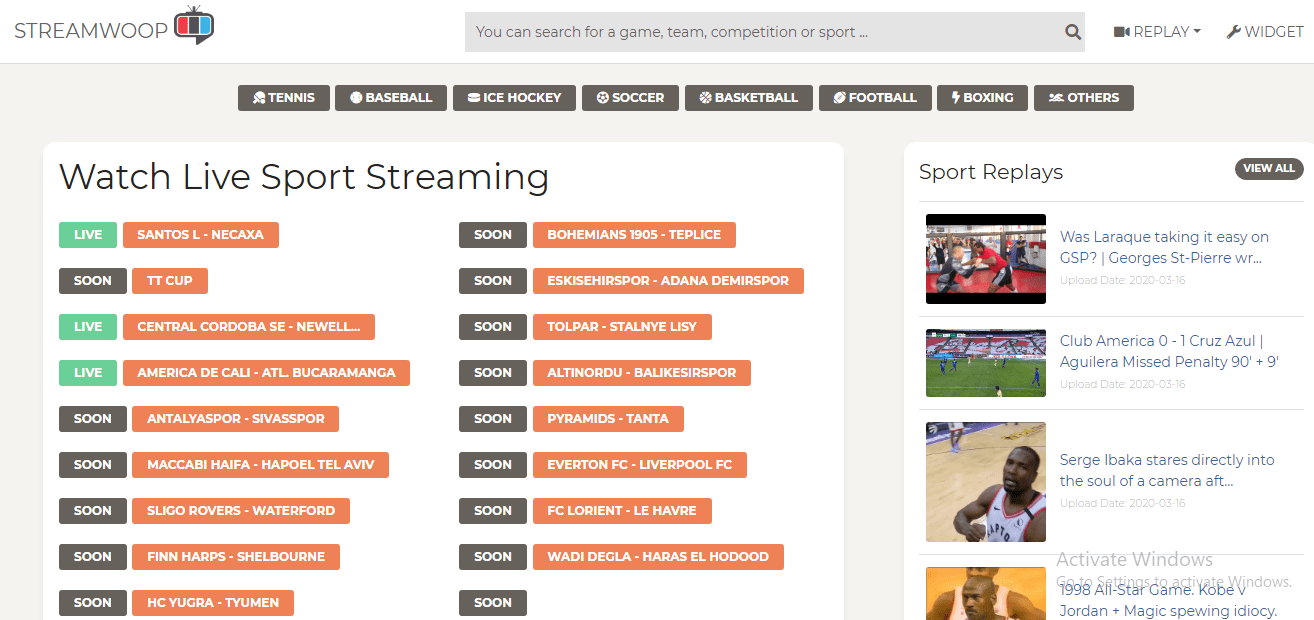Open Tolpar - Stalnye Lisy match
The image size is (1314, 620).
[622, 327]
